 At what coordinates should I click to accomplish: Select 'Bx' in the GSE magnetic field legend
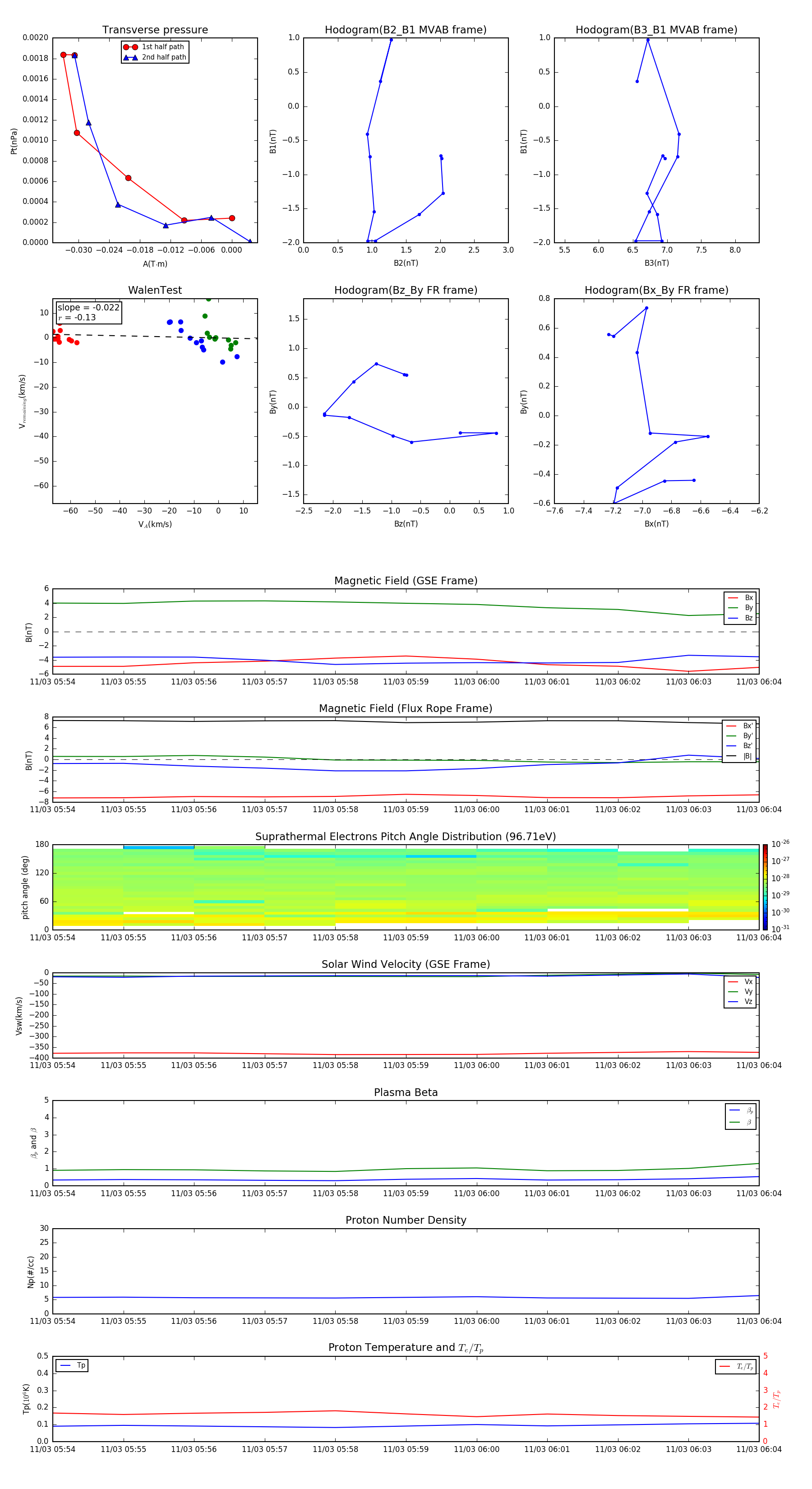741,598
